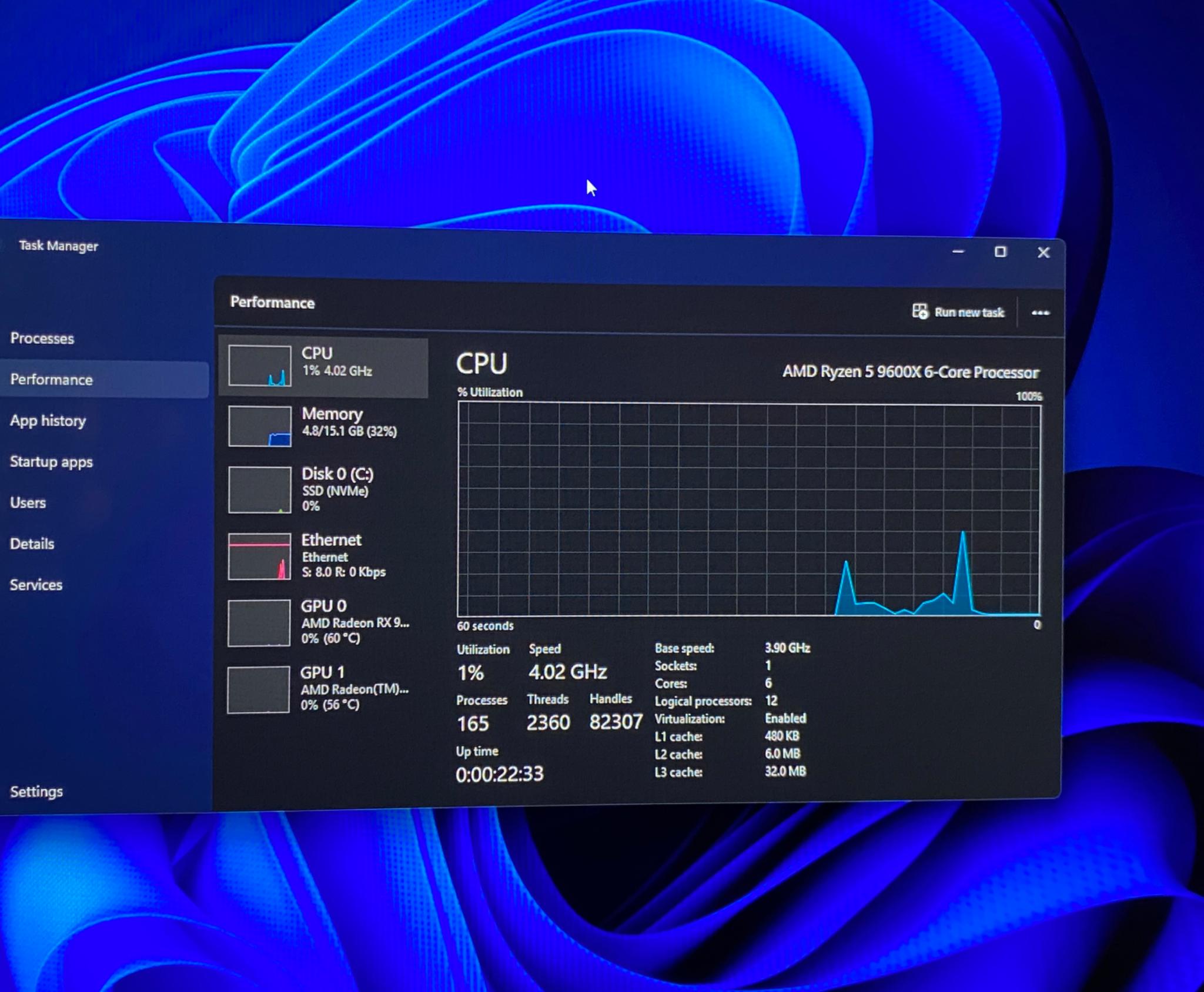View GPU 1 AMD Radeon(TM) stats
The image size is (1204, 992).
click(x=323, y=689)
